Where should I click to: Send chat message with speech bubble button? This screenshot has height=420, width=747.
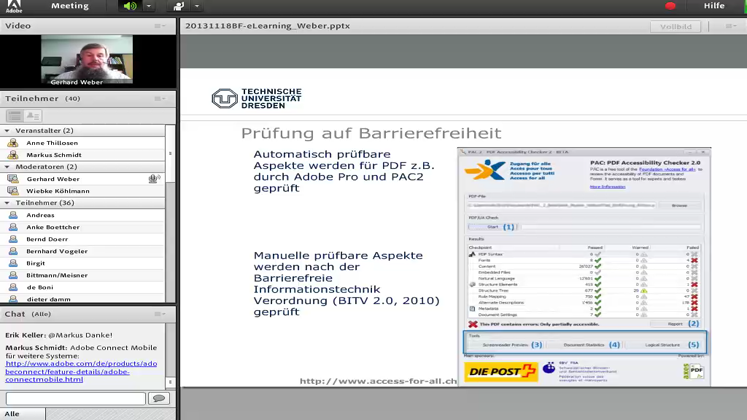point(159,399)
